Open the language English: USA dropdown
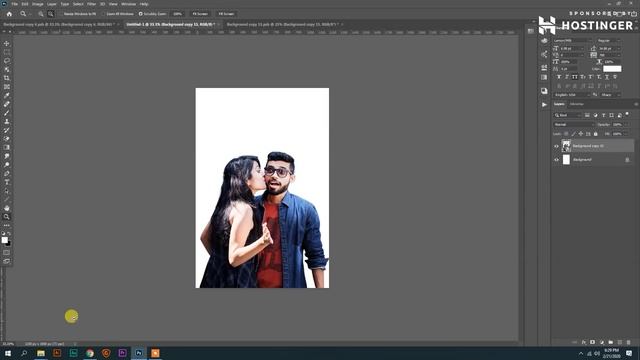This screenshot has height=360, width=640. tap(572, 95)
